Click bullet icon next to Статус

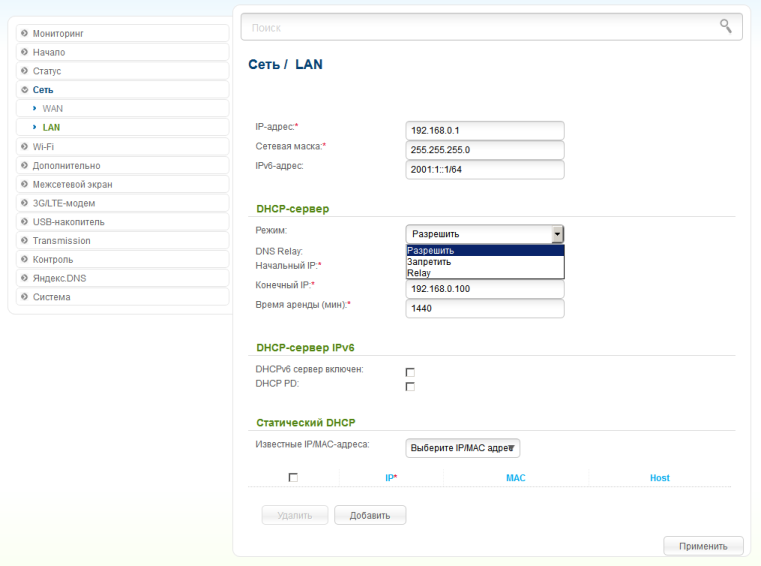24,71
